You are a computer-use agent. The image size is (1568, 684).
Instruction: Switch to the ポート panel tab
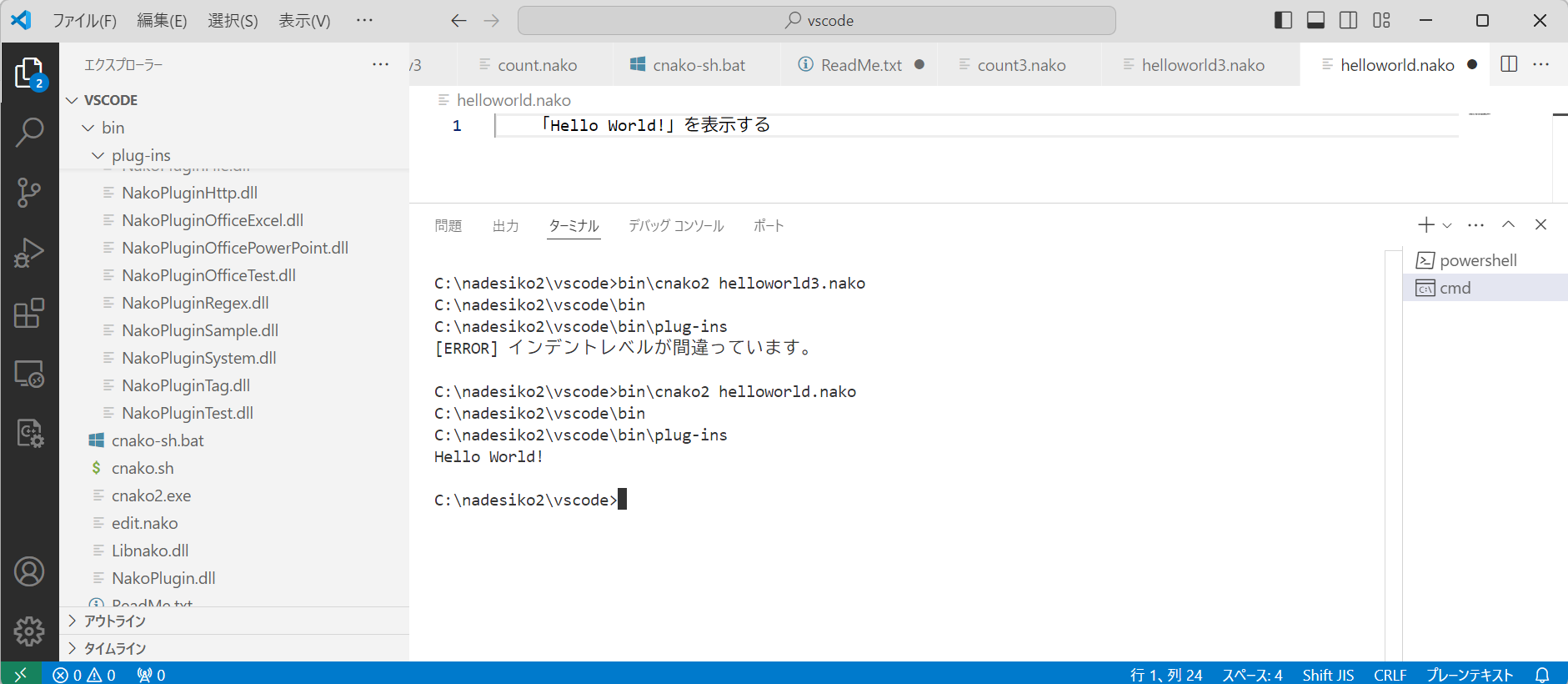769,225
